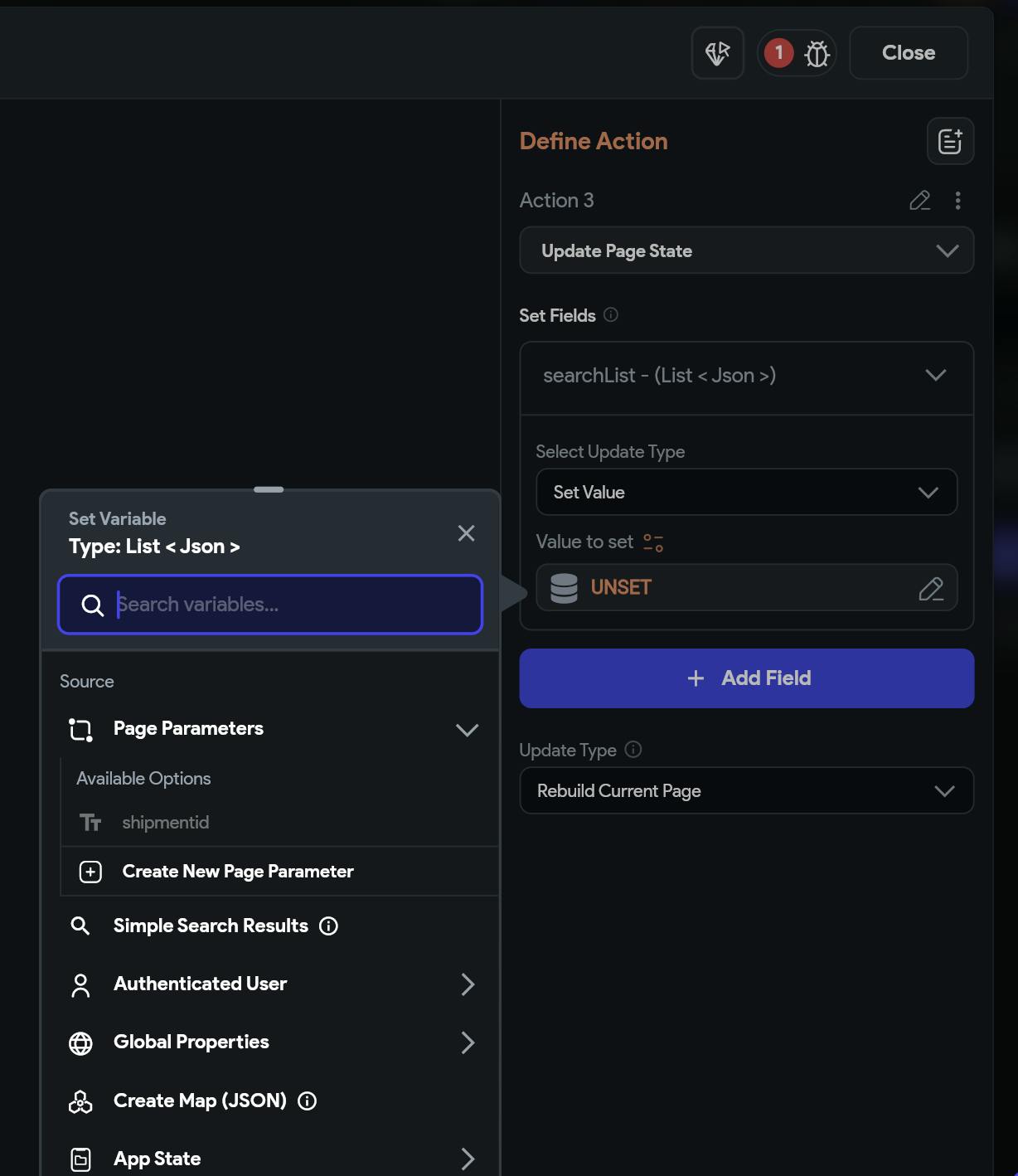Open the searchList field dropdown
Viewport: 1018px width, 1176px height.
(x=746, y=376)
